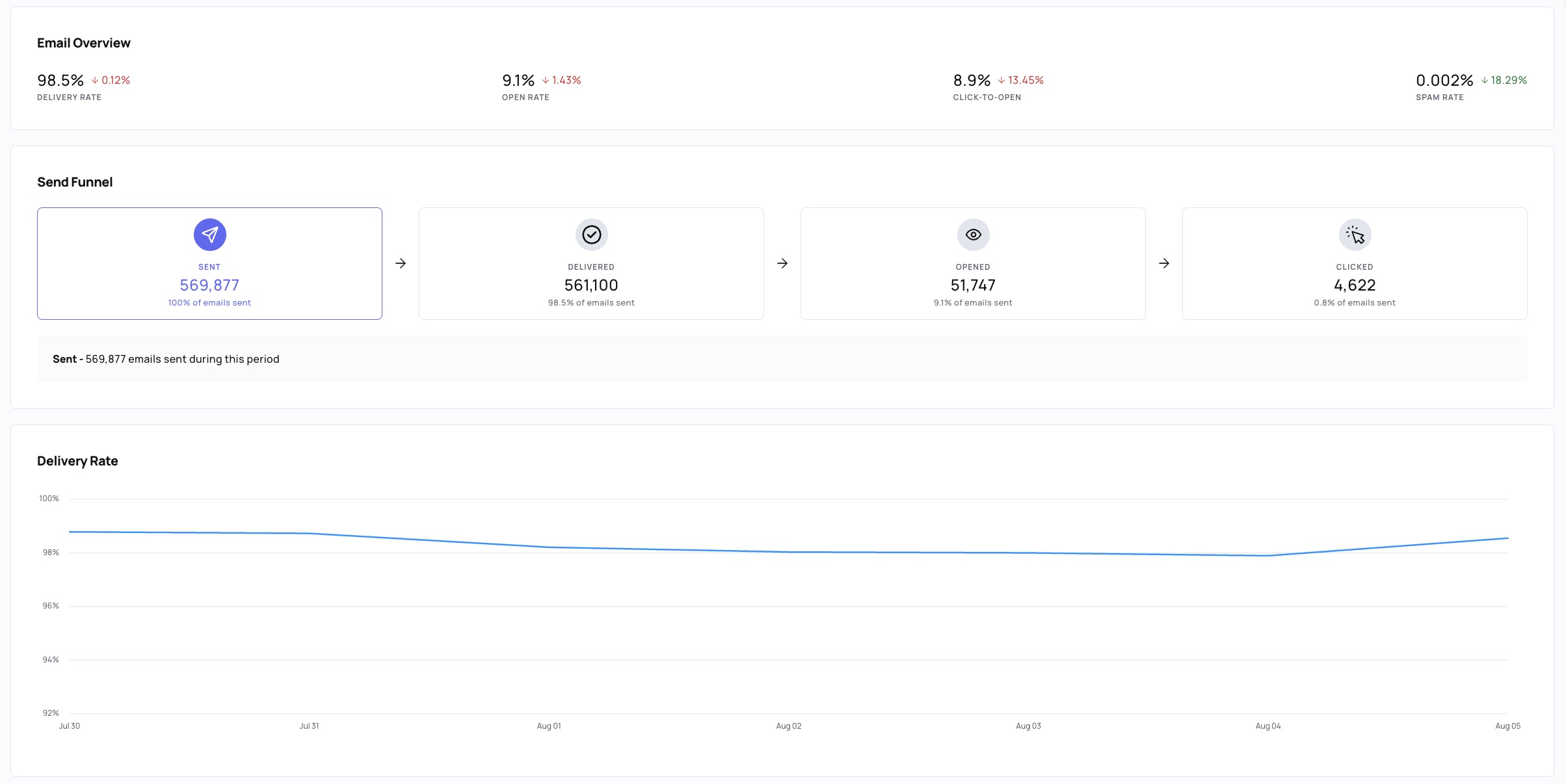
Task: Select the Sent funnel step card
Action: click(209, 263)
